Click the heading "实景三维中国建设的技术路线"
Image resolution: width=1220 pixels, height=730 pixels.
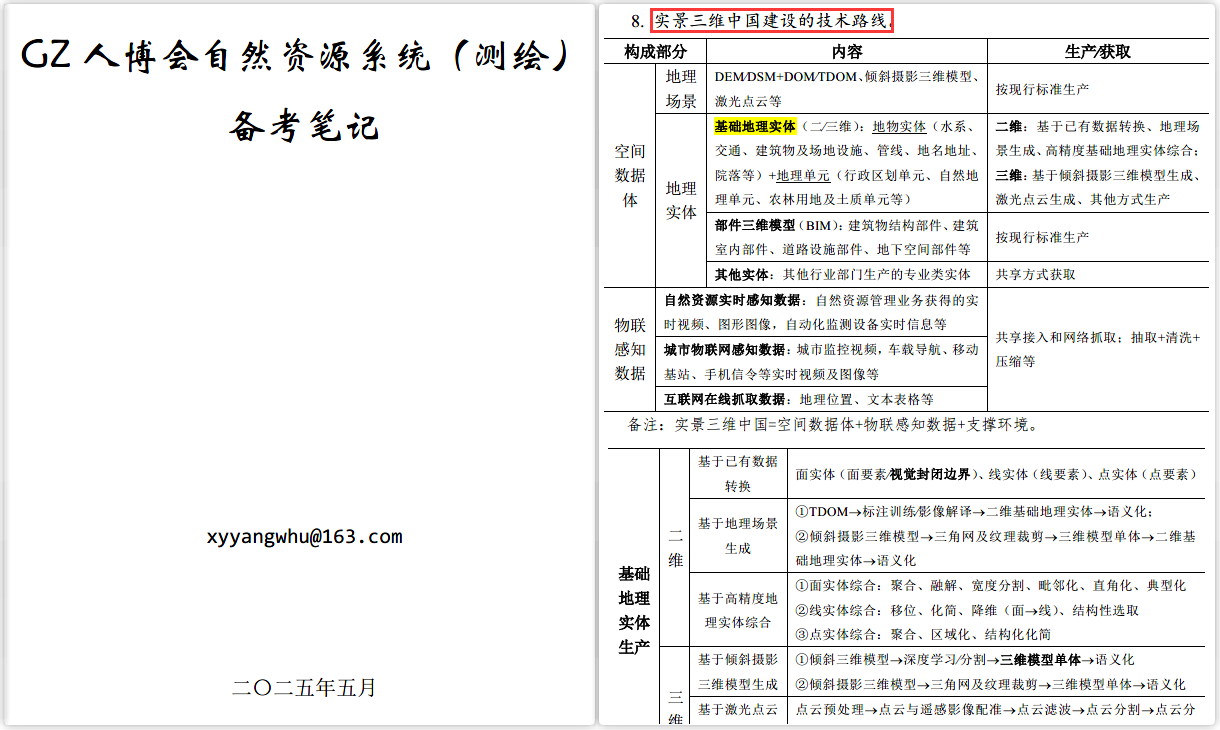(770, 20)
